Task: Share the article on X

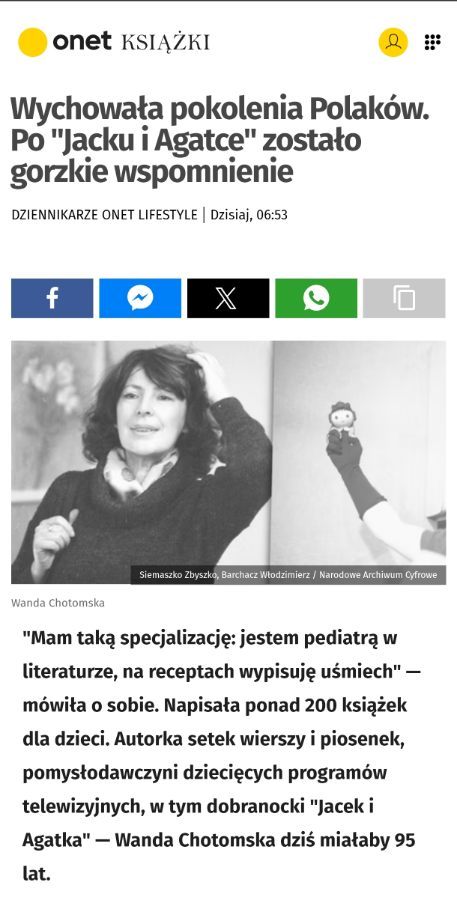Action: point(228,298)
